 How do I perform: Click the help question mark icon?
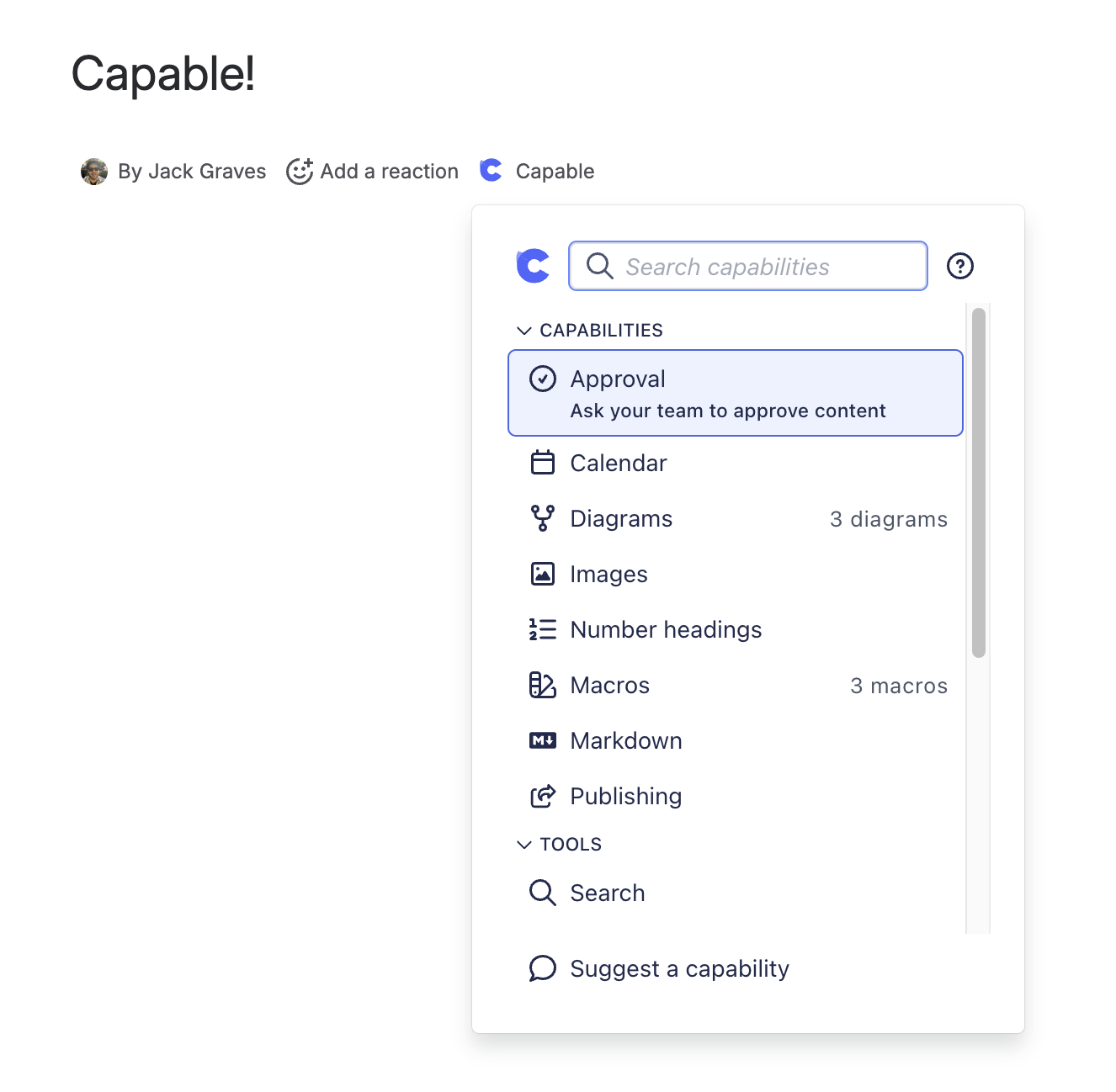pyautogui.click(x=959, y=266)
